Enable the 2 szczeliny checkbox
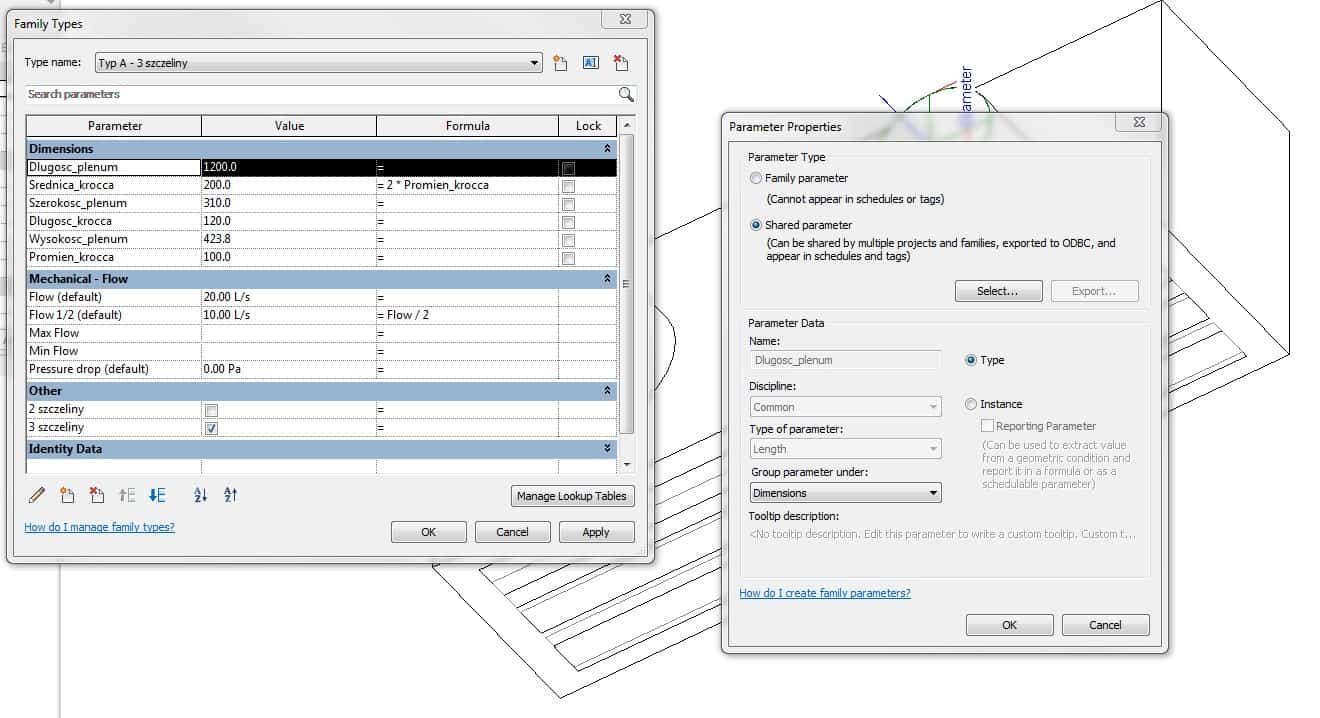1320x718 pixels. (211, 410)
